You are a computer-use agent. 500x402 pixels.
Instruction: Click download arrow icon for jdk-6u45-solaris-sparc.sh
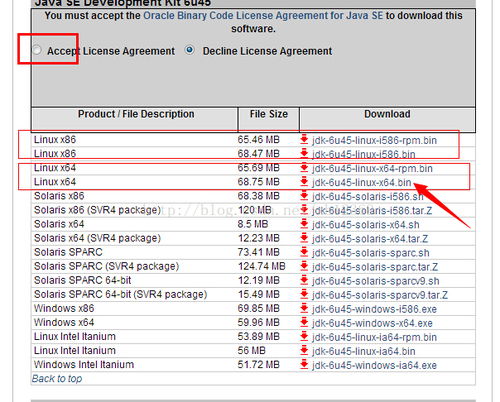[x=304, y=252]
